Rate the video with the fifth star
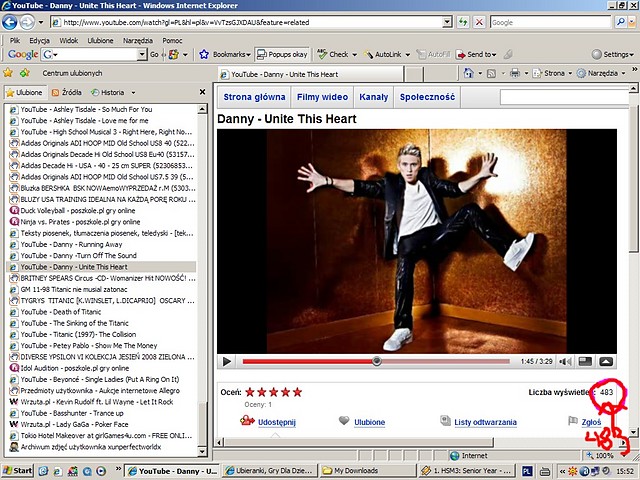 [298, 392]
